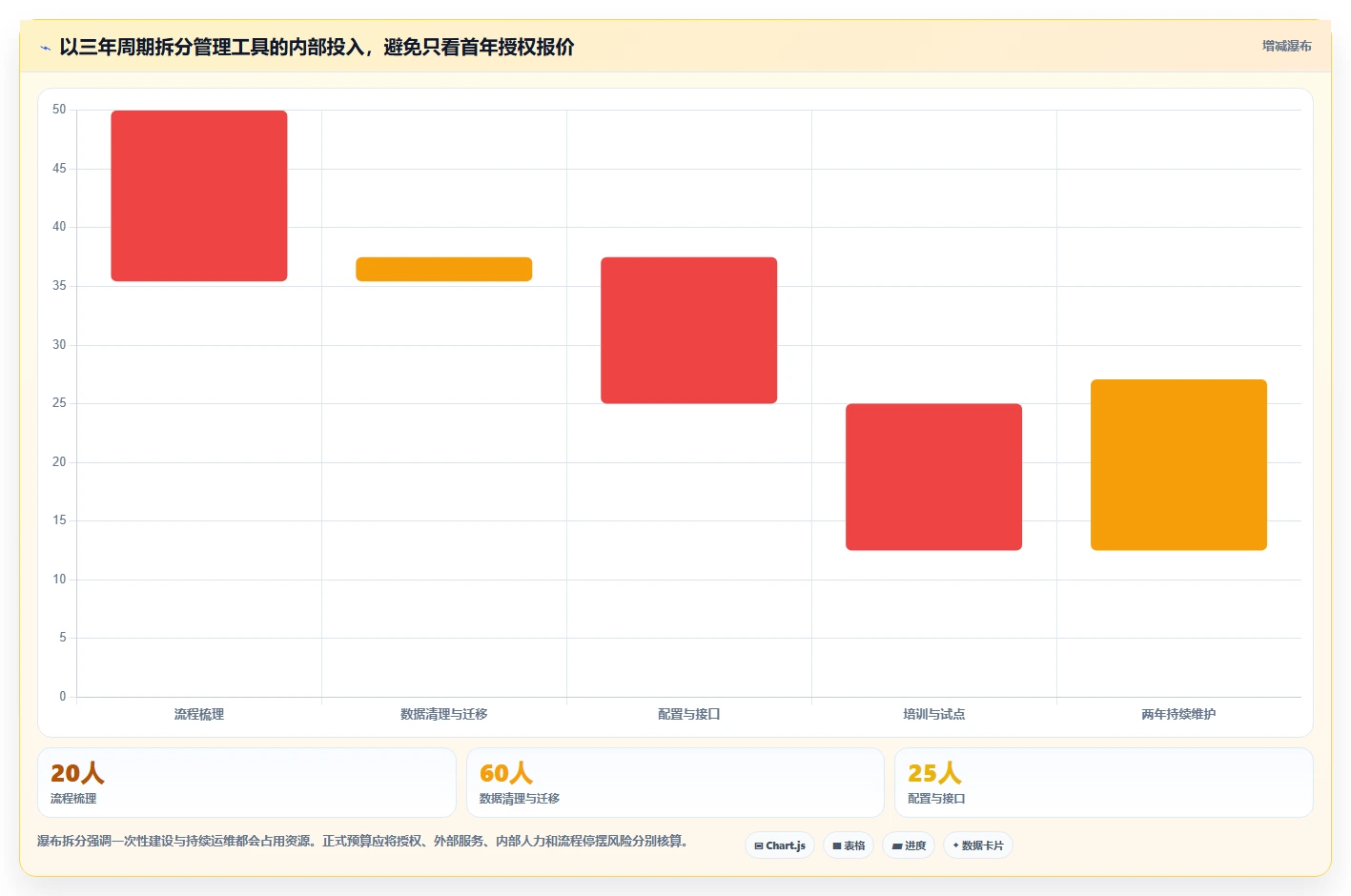Click the y-axis value 0

pyautogui.click(x=63, y=697)
